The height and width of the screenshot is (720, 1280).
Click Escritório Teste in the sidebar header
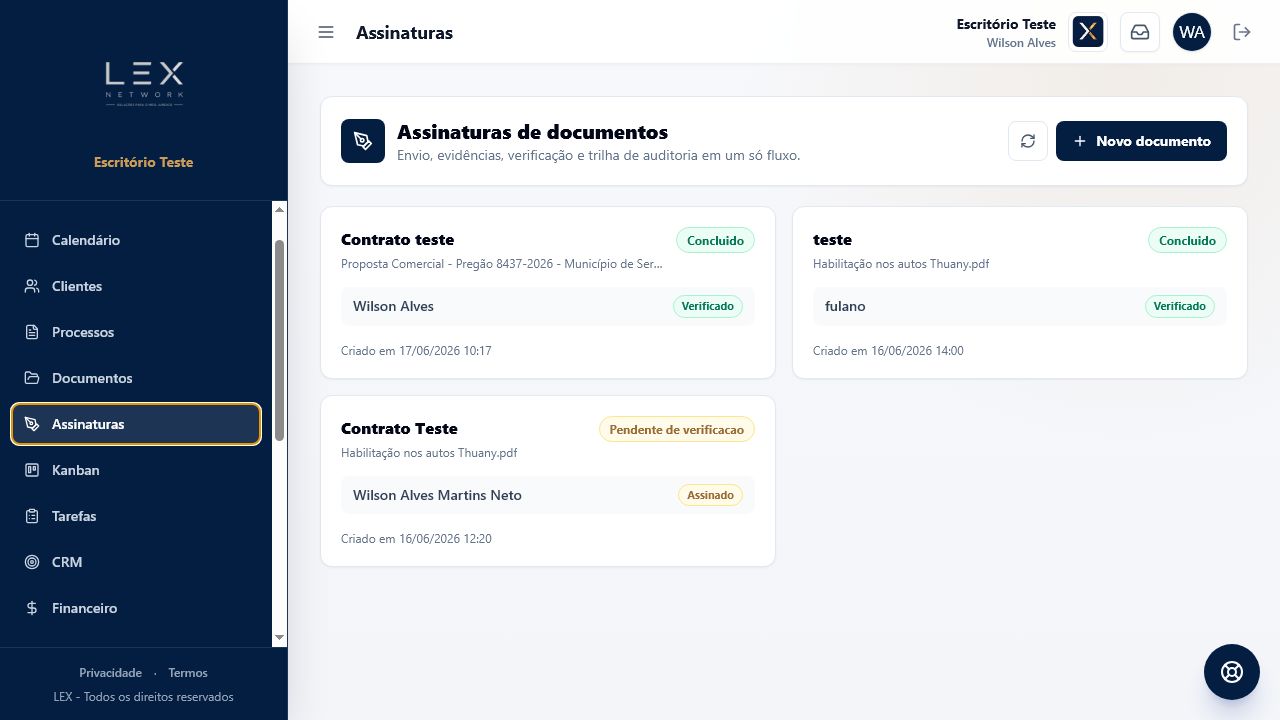(144, 162)
